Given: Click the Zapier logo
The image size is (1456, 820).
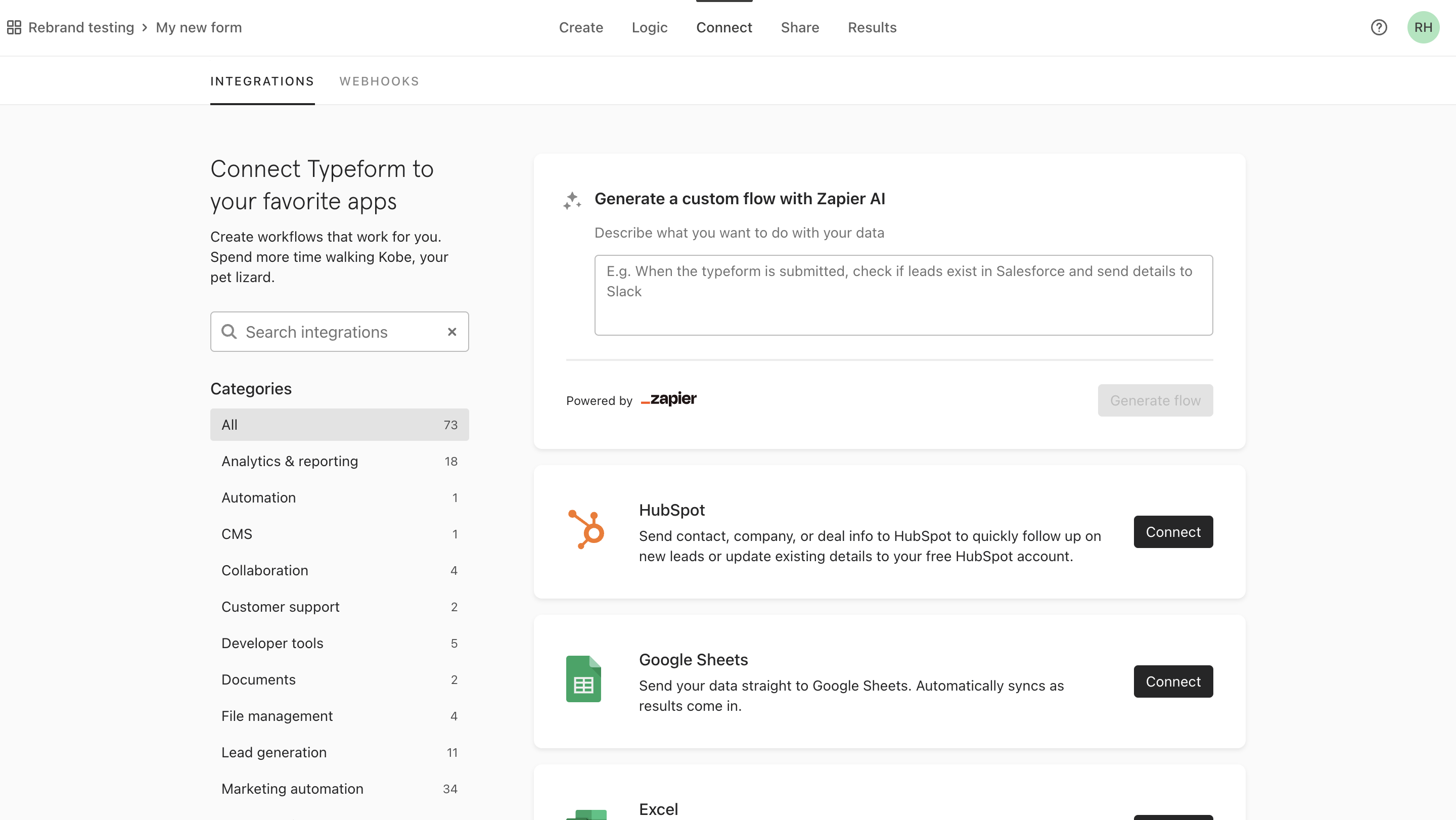Looking at the screenshot, I should coord(669,399).
